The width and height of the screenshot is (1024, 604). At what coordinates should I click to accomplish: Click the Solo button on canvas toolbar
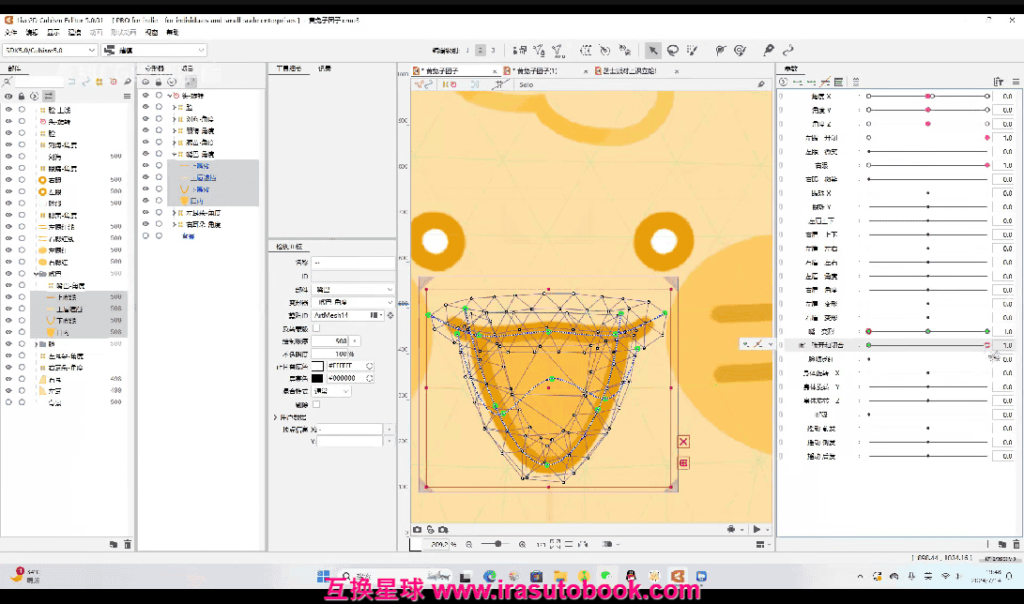[526, 84]
